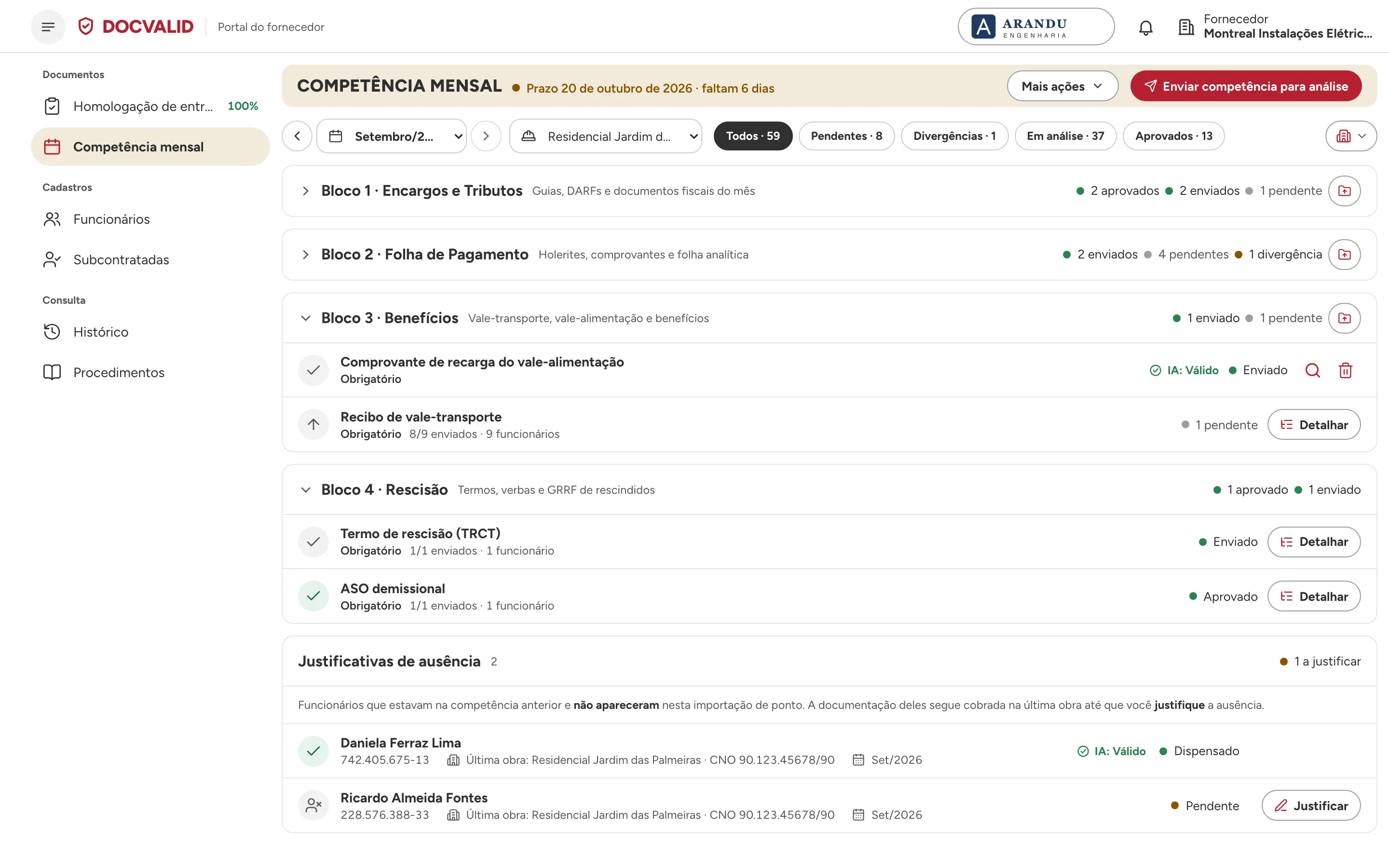The height and width of the screenshot is (868, 1389).
Task: Open upload folder for Bloco 3 Benefícios
Action: pos(1345,319)
